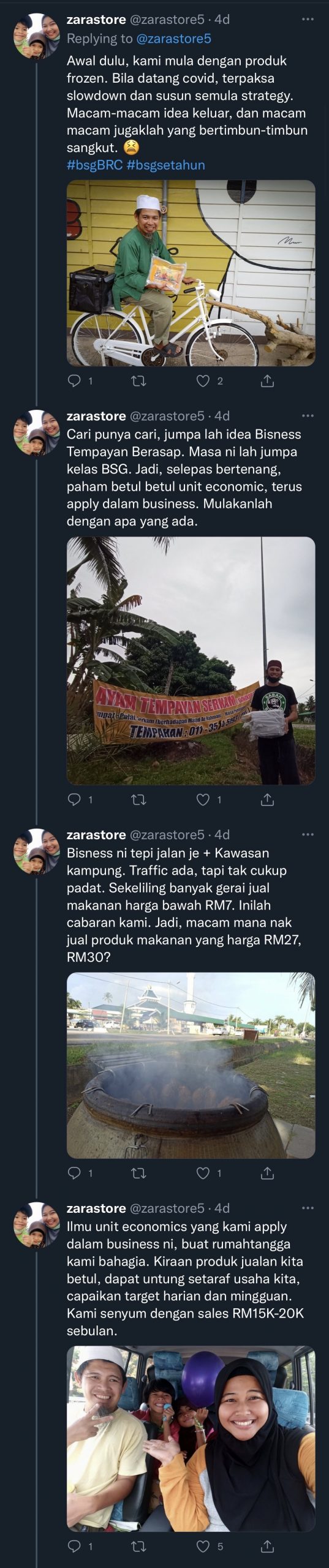This screenshot has width=329, height=1568.
Task: Open more options on first tweet
Action: coord(308,20)
